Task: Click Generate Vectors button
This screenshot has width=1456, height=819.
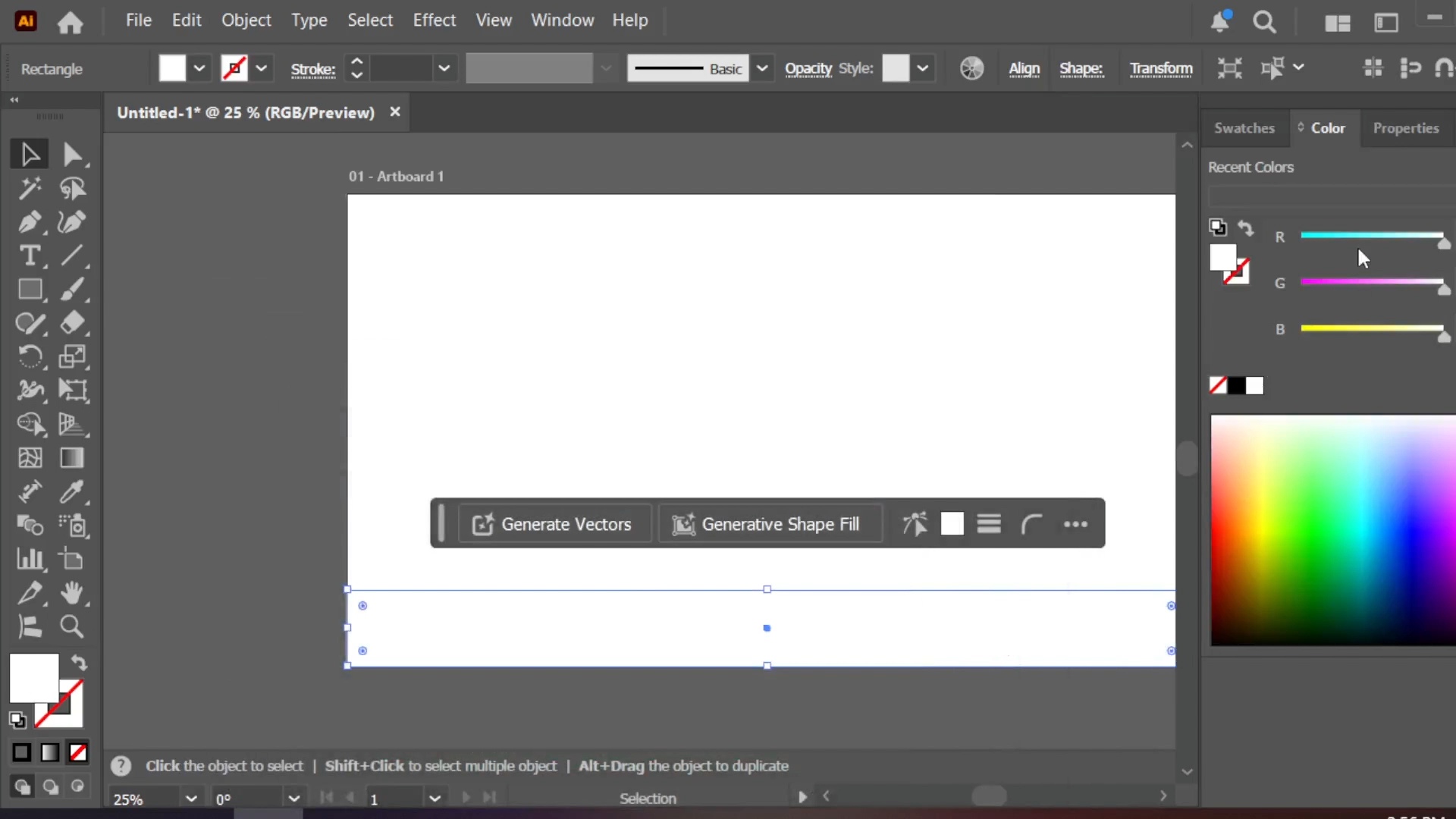Action: 554,524
